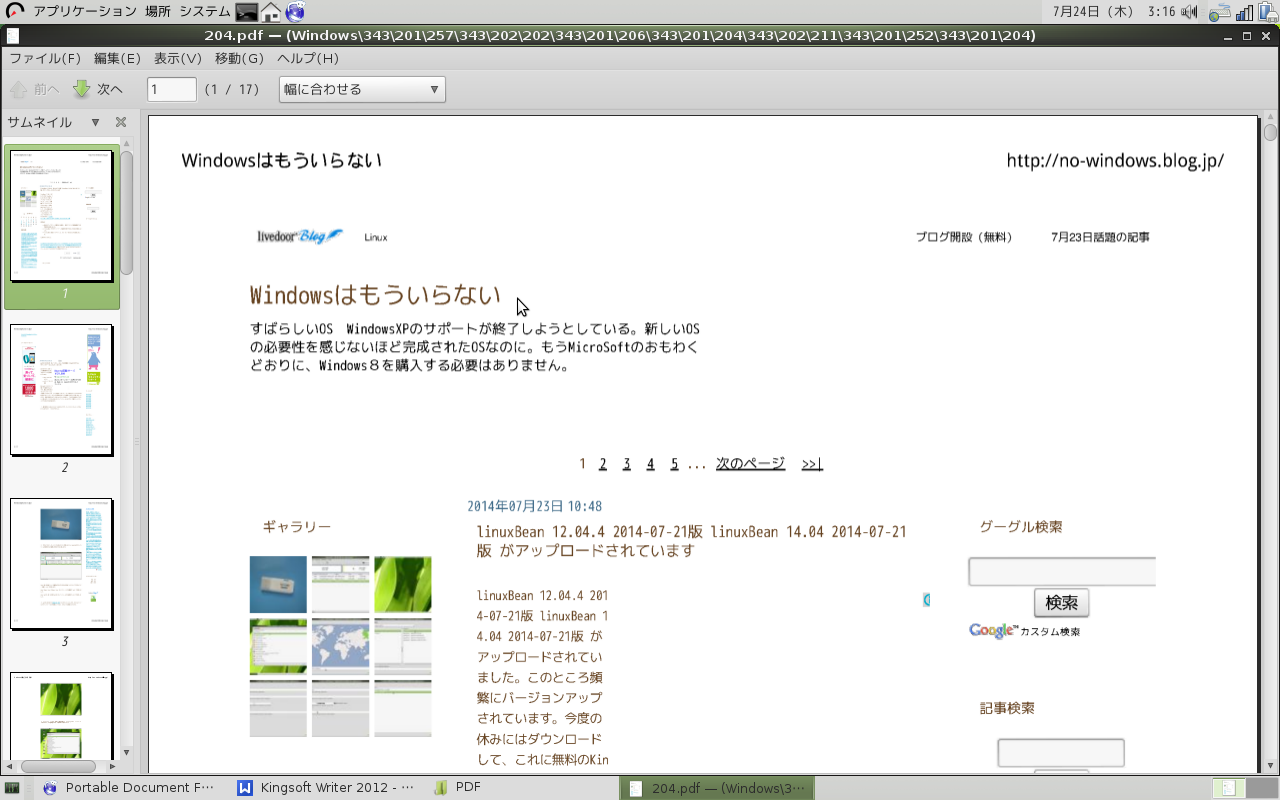Click page link 4 in pagination

pos(650,464)
